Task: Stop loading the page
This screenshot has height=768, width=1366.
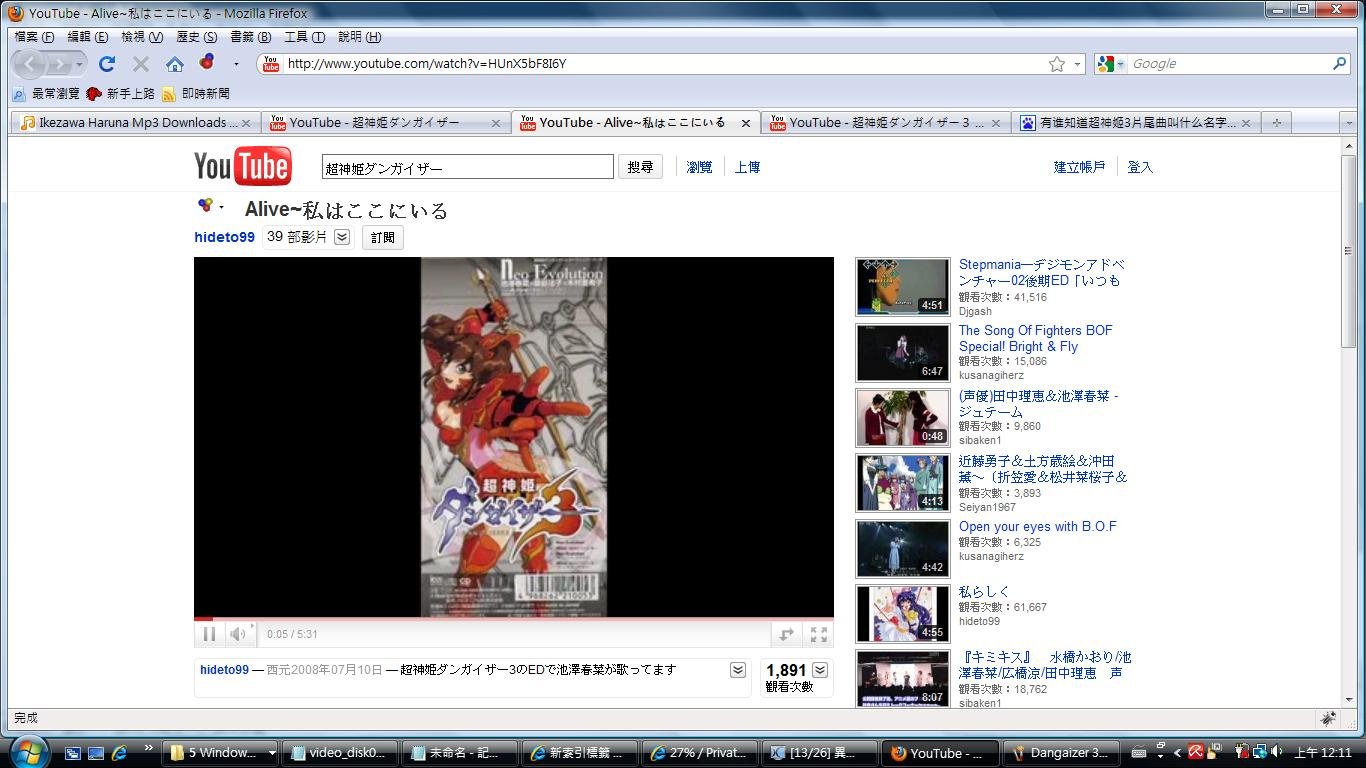Action: pos(140,63)
